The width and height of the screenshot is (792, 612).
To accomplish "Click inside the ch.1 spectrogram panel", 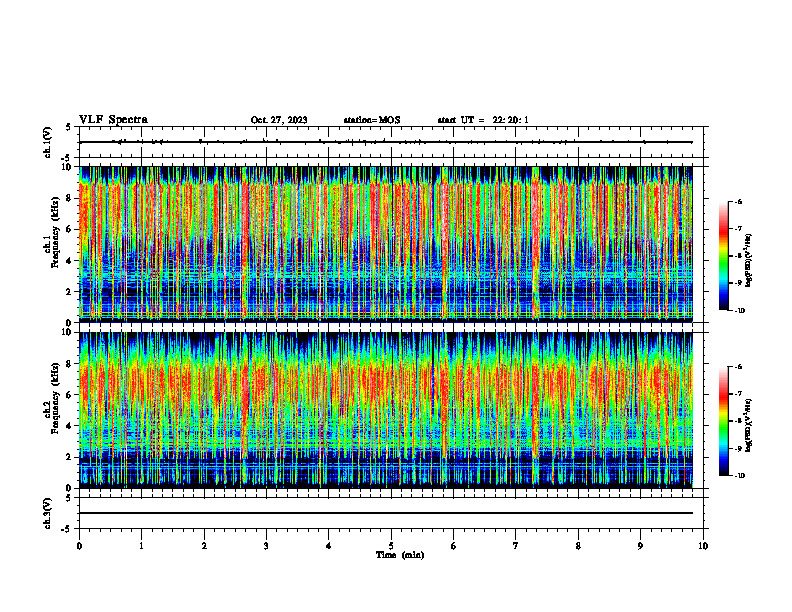I will [386, 244].
